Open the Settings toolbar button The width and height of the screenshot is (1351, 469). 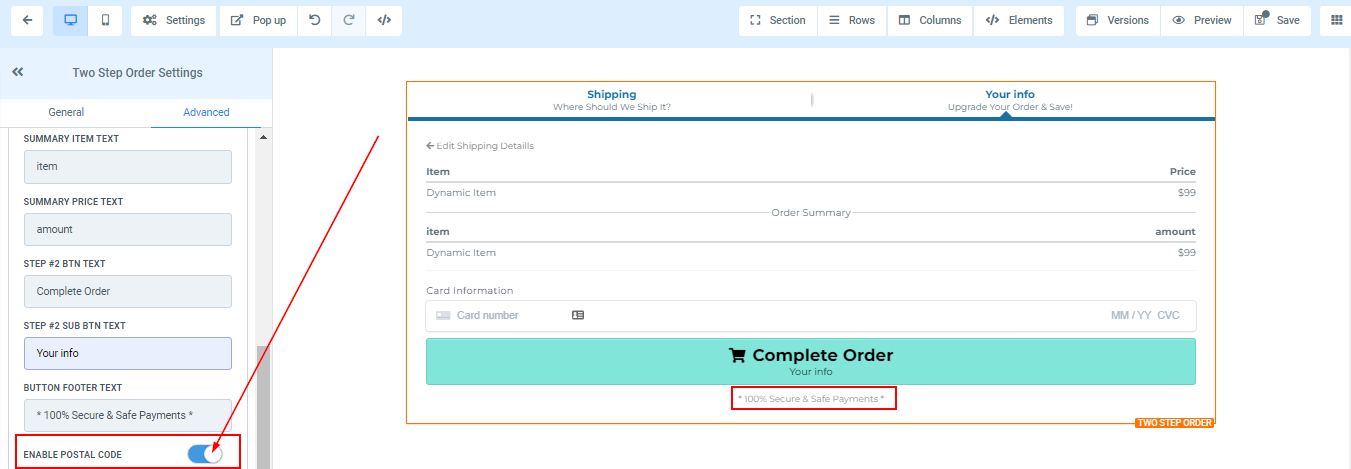tap(174, 20)
